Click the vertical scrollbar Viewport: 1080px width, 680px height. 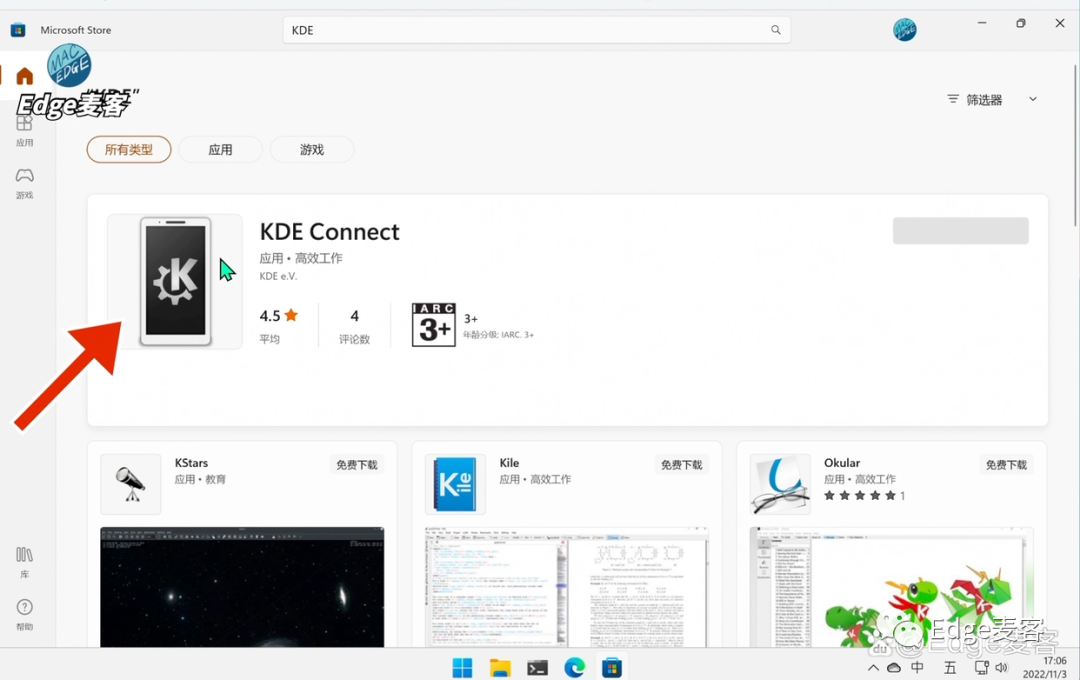pyautogui.click(x=1074, y=145)
